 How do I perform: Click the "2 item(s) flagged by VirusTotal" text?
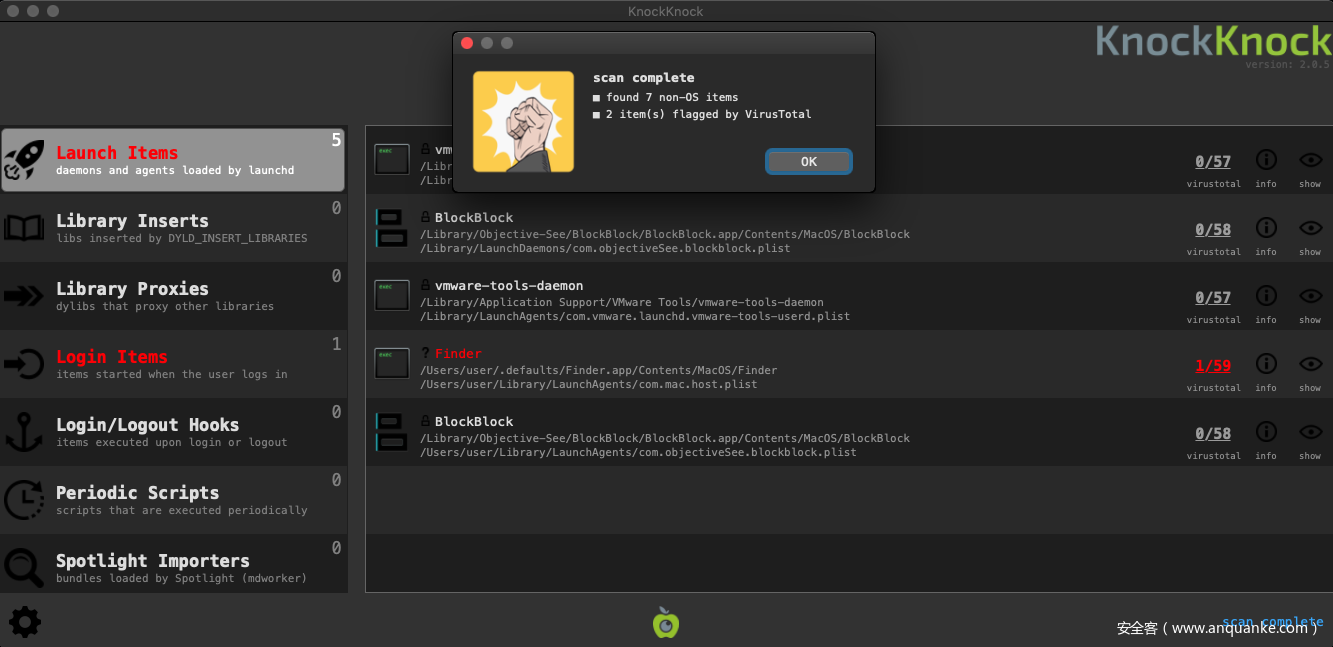708,115
